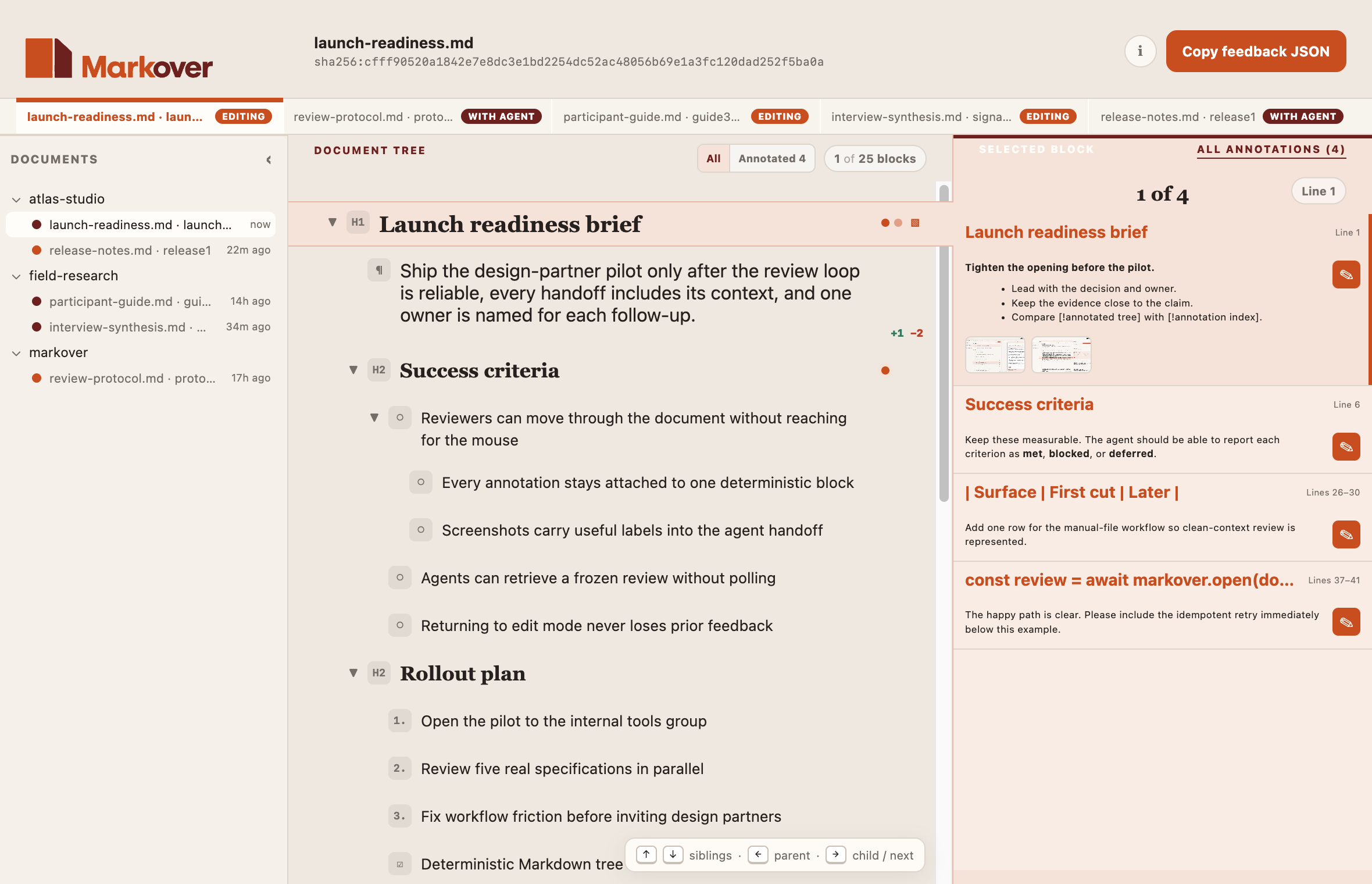1372x884 pixels.
Task: Edit the Success criteria annotation pencil
Action: tap(1346, 447)
